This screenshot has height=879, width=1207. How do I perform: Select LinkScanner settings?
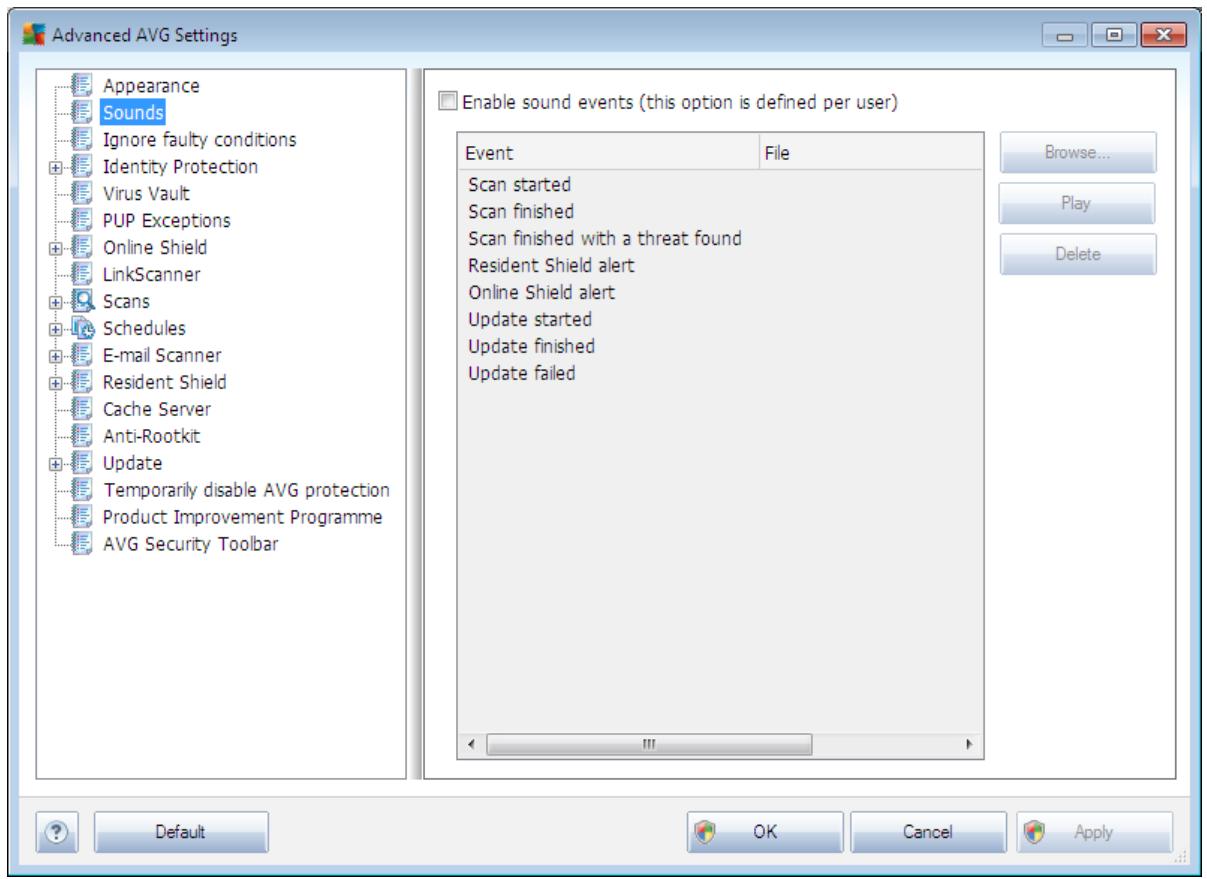pos(151,274)
